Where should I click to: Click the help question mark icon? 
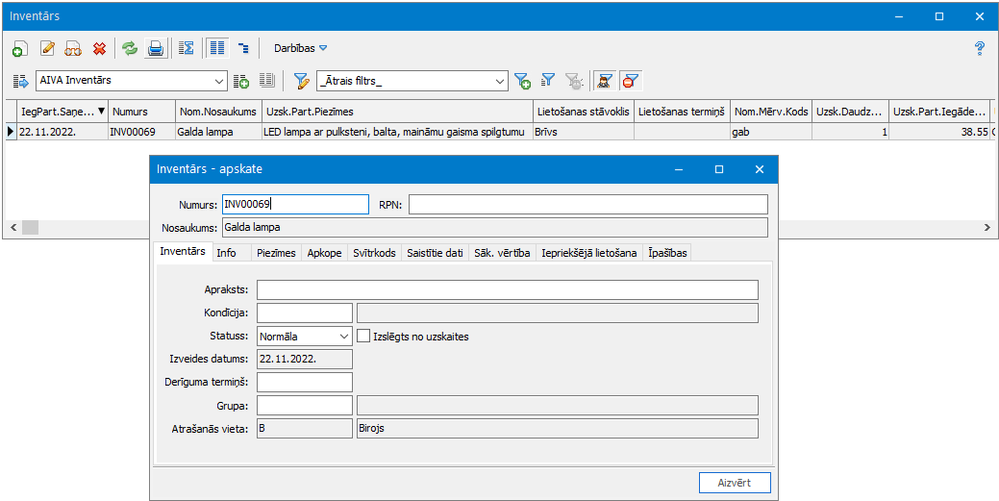click(979, 48)
